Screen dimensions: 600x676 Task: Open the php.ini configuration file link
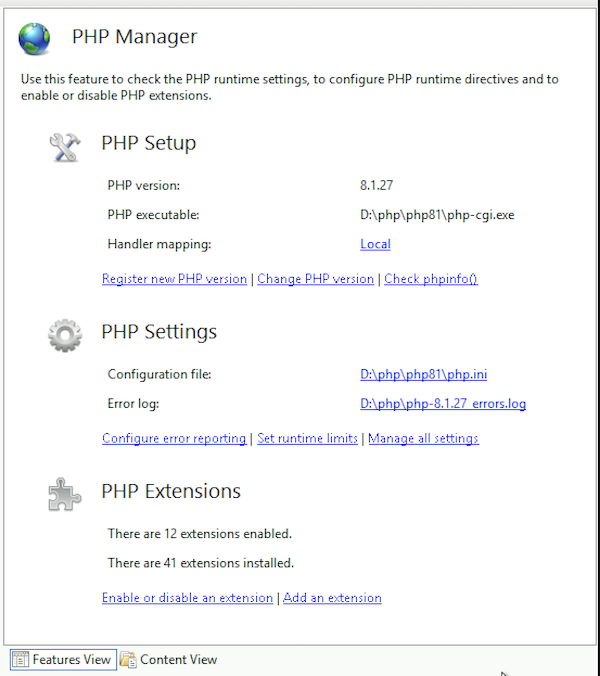(x=424, y=375)
